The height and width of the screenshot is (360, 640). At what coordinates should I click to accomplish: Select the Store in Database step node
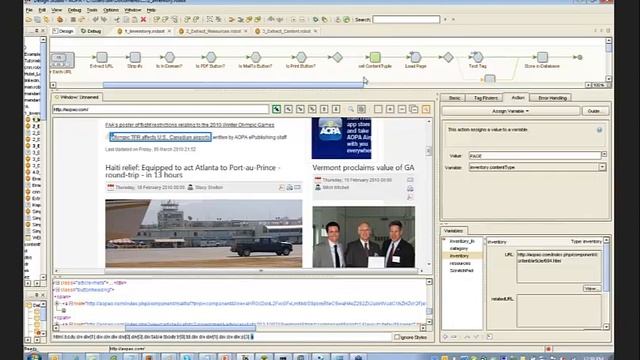coord(542,58)
